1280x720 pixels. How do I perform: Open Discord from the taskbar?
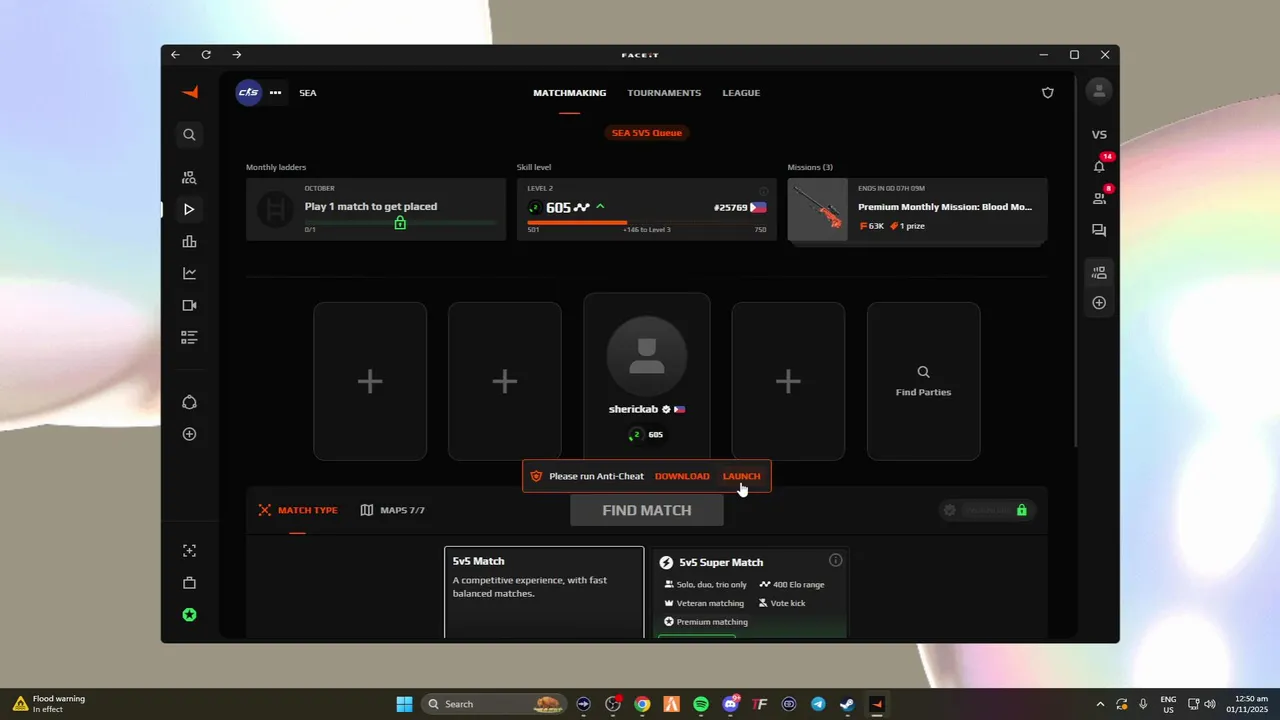(x=731, y=704)
